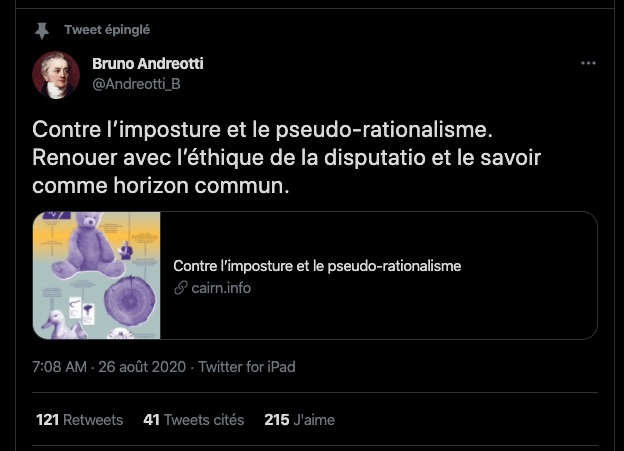Open Bruno Andreotti's profile avatar

(x=56, y=75)
